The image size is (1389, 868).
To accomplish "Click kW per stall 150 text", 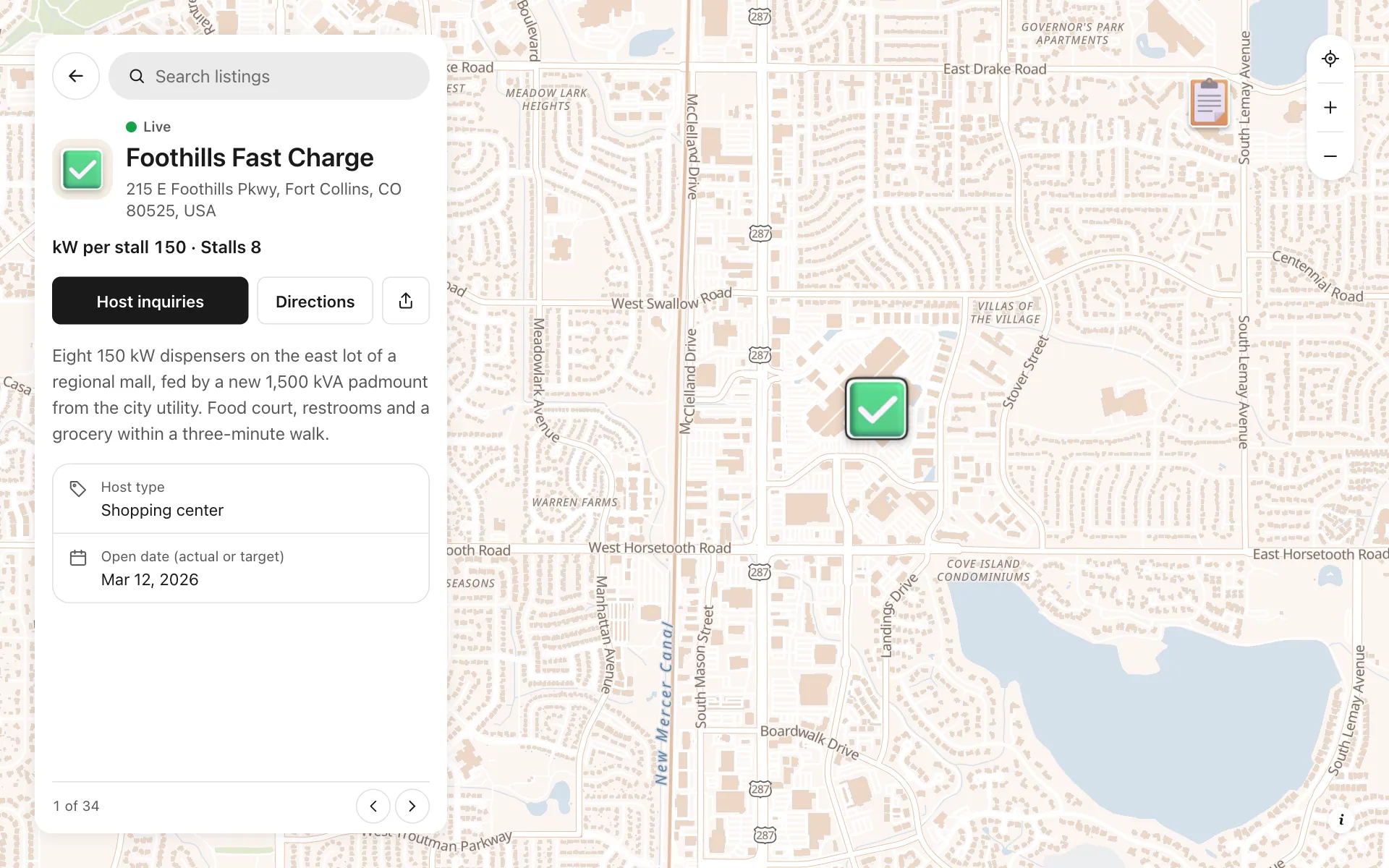I will [119, 247].
